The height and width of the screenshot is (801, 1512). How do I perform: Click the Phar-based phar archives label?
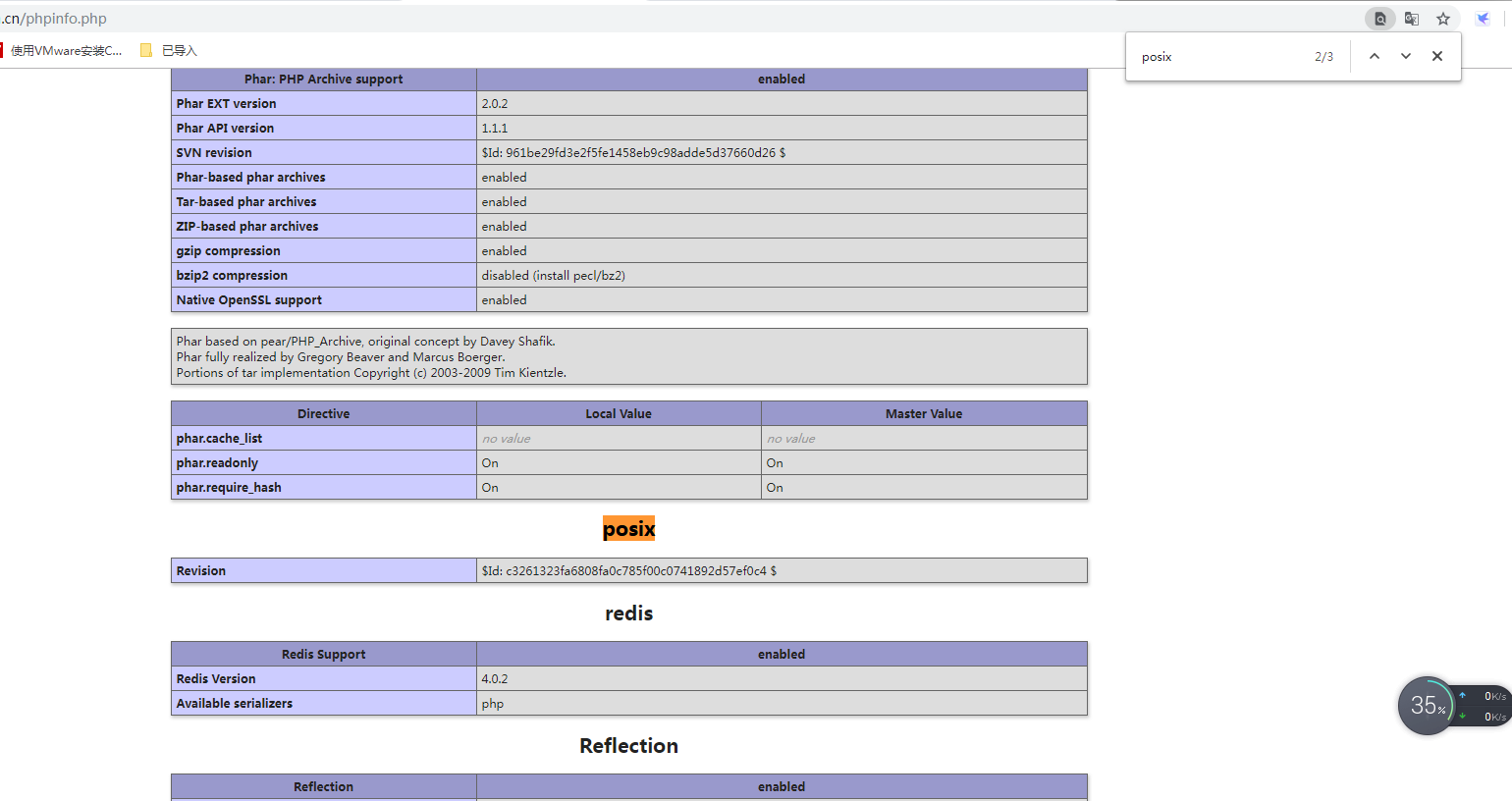pos(250,177)
